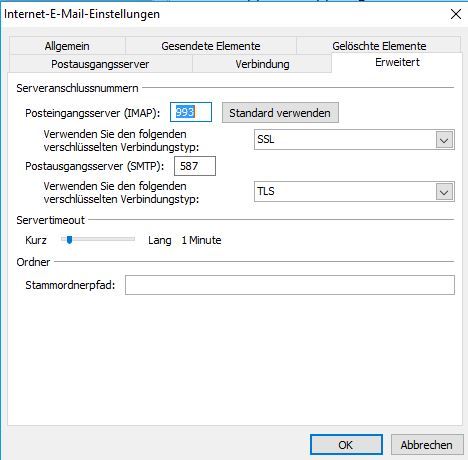Click the IMAP port field showing 993
This screenshot has height=460, width=468.
pyautogui.click(x=191, y=112)
